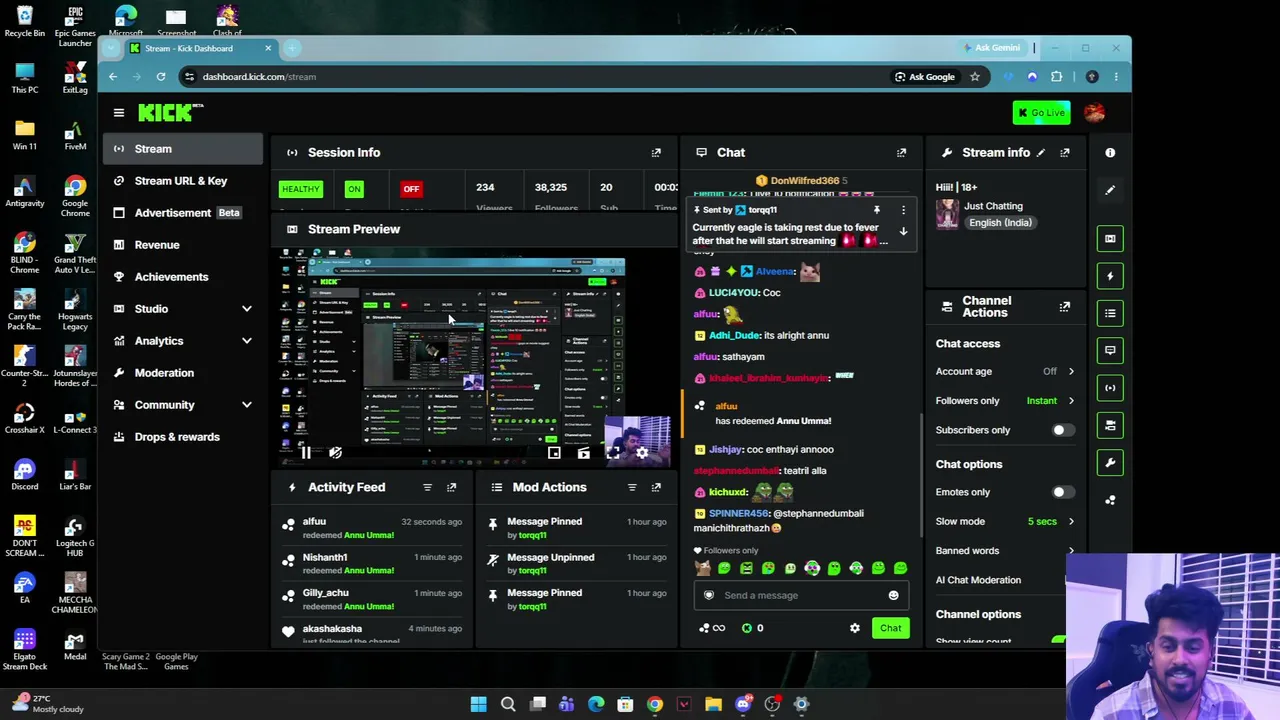This screenshot has width=1280, height=720.
Task: Toggle Session Info widget in right toolbar
Action: click(x=1110, y=388)
